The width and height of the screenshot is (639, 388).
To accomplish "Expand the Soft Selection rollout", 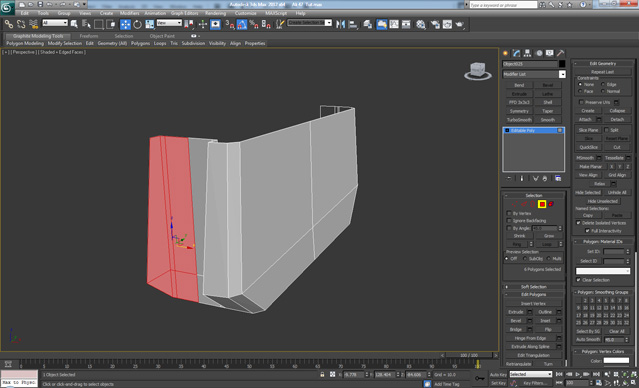I will tap(534, 287).
